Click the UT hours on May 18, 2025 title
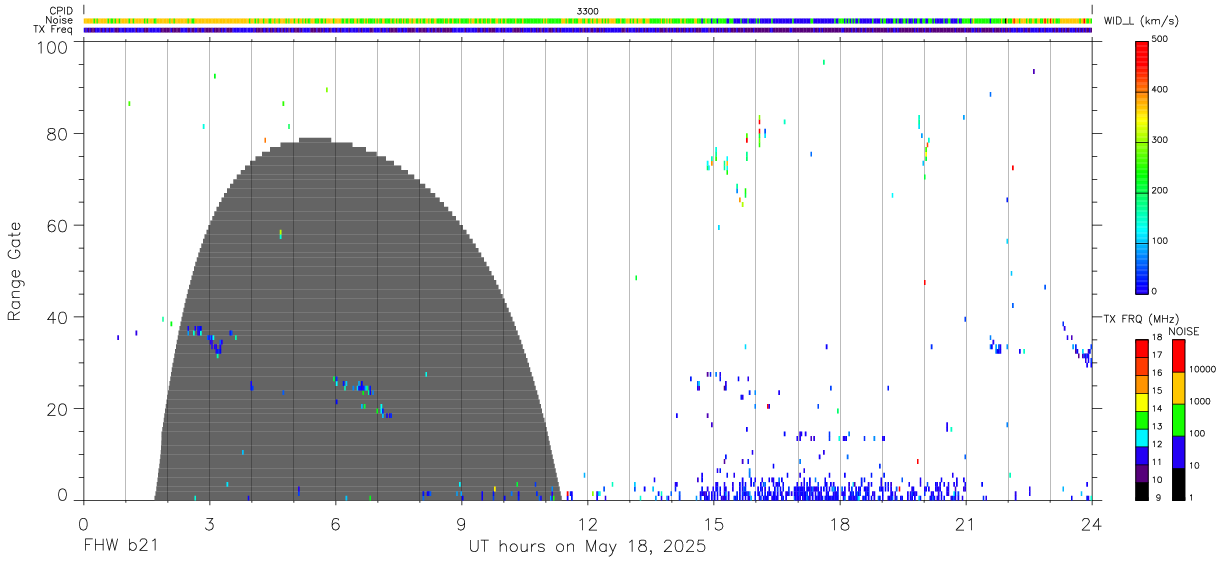 [588, 547]
